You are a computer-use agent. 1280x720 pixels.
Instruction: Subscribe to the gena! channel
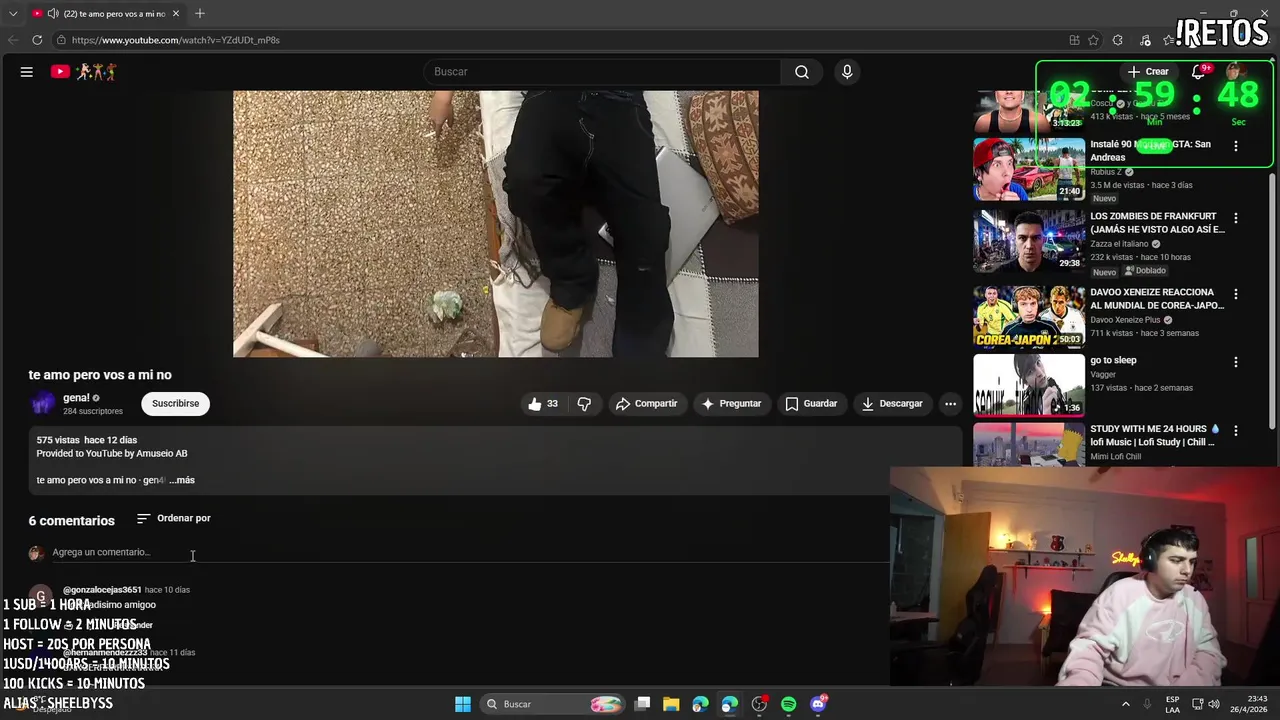click(175, 404)
